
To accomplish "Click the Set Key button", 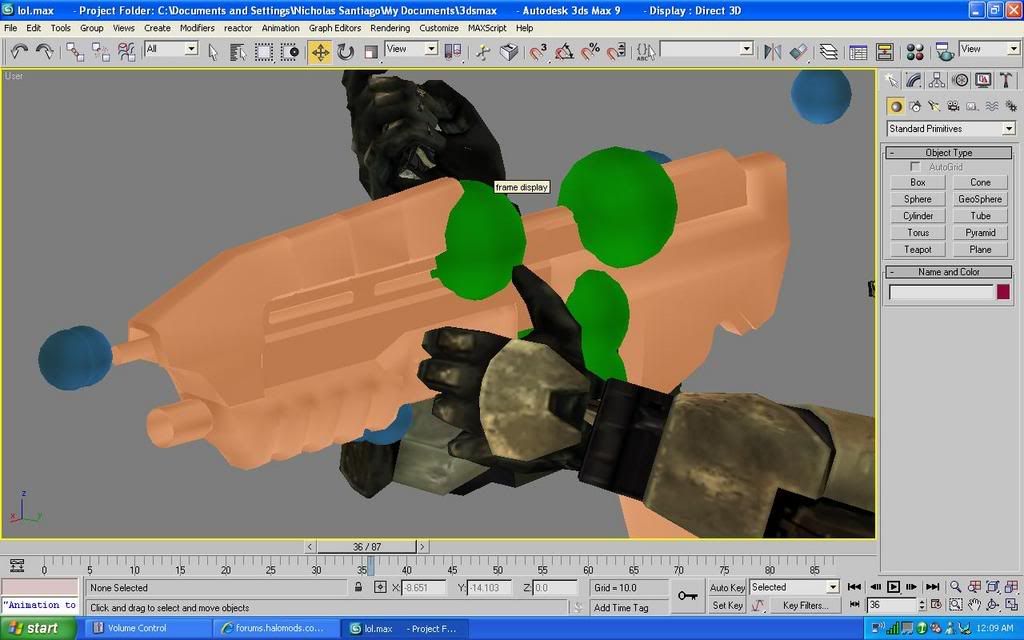I will [728, 605].
